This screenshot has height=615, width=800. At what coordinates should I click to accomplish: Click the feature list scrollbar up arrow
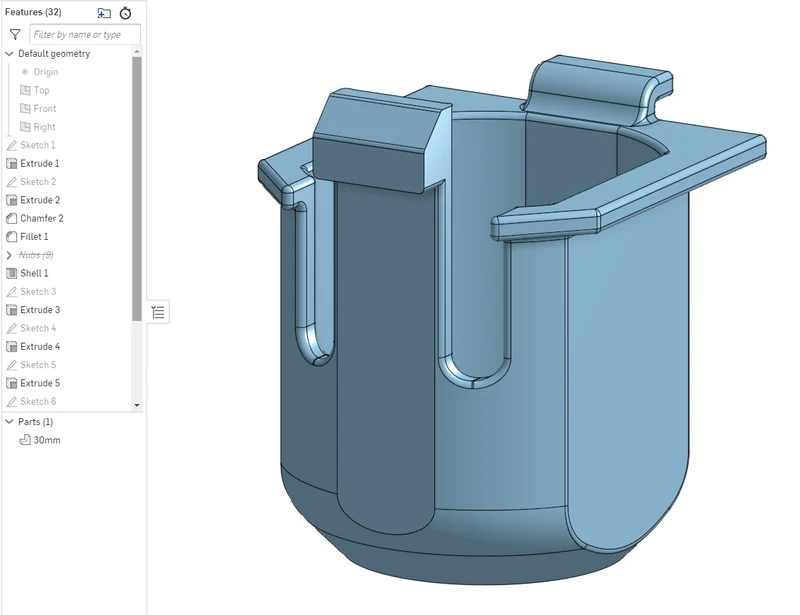coord(137,52)
